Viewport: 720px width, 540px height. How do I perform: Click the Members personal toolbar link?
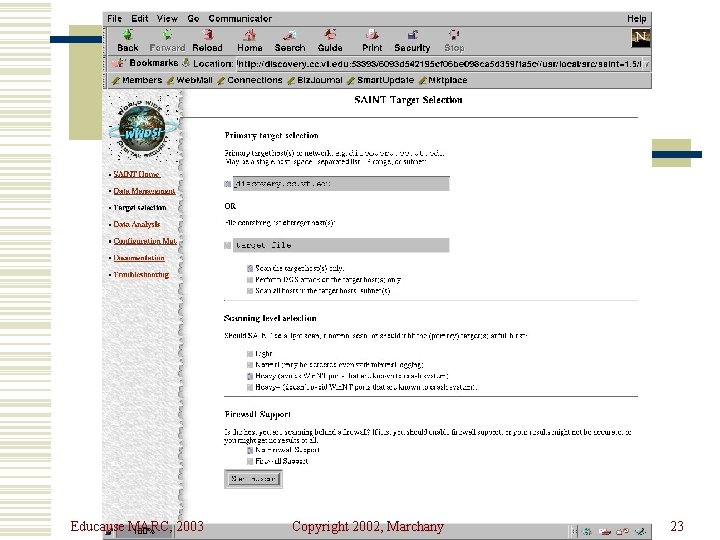pyautogui.click(x=137, y=80)
